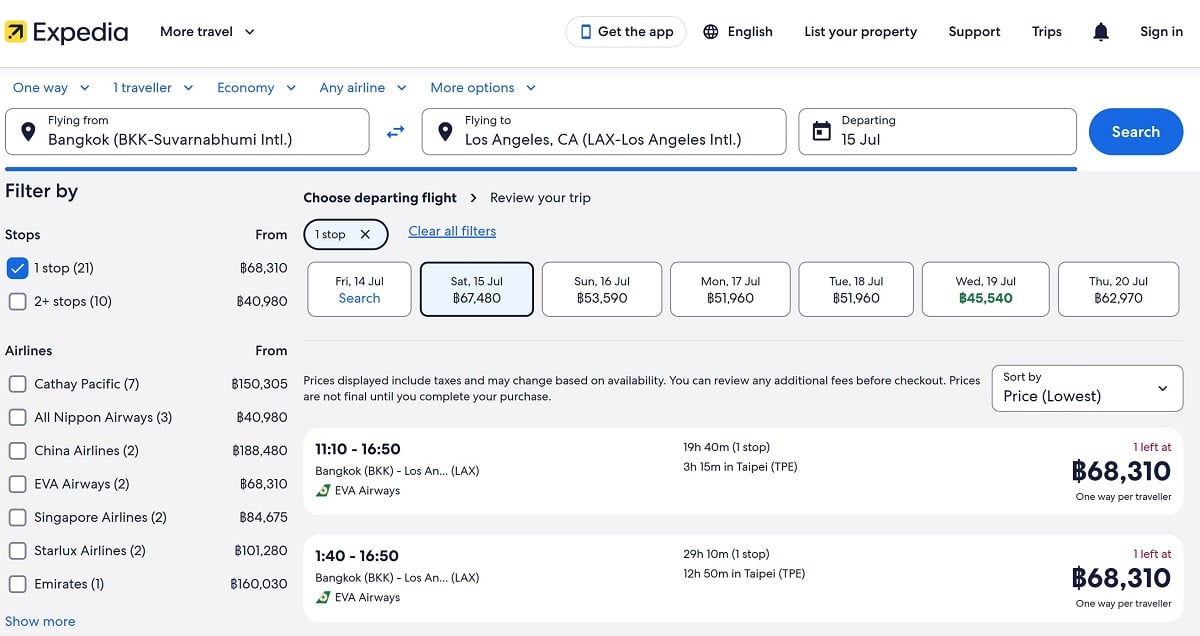Screen dimensions: 1200x636
Task: Open the 1 traveller dropdown
Action: click(x=153, y=88)
